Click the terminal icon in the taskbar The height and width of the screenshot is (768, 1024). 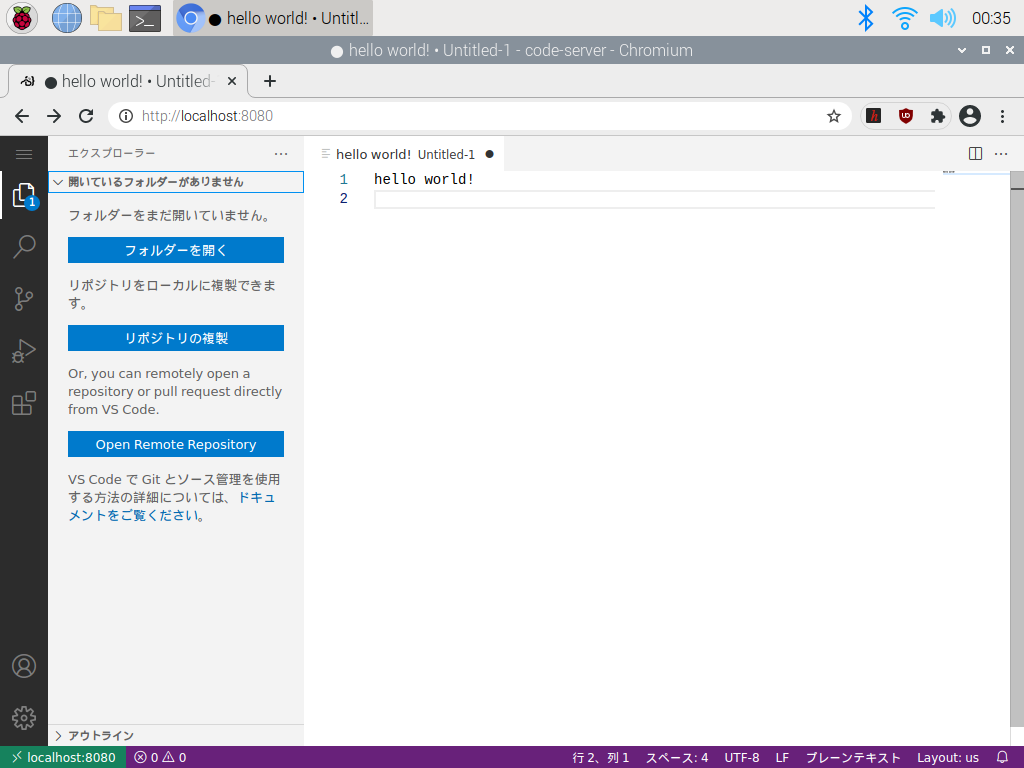tap(143, 17)
